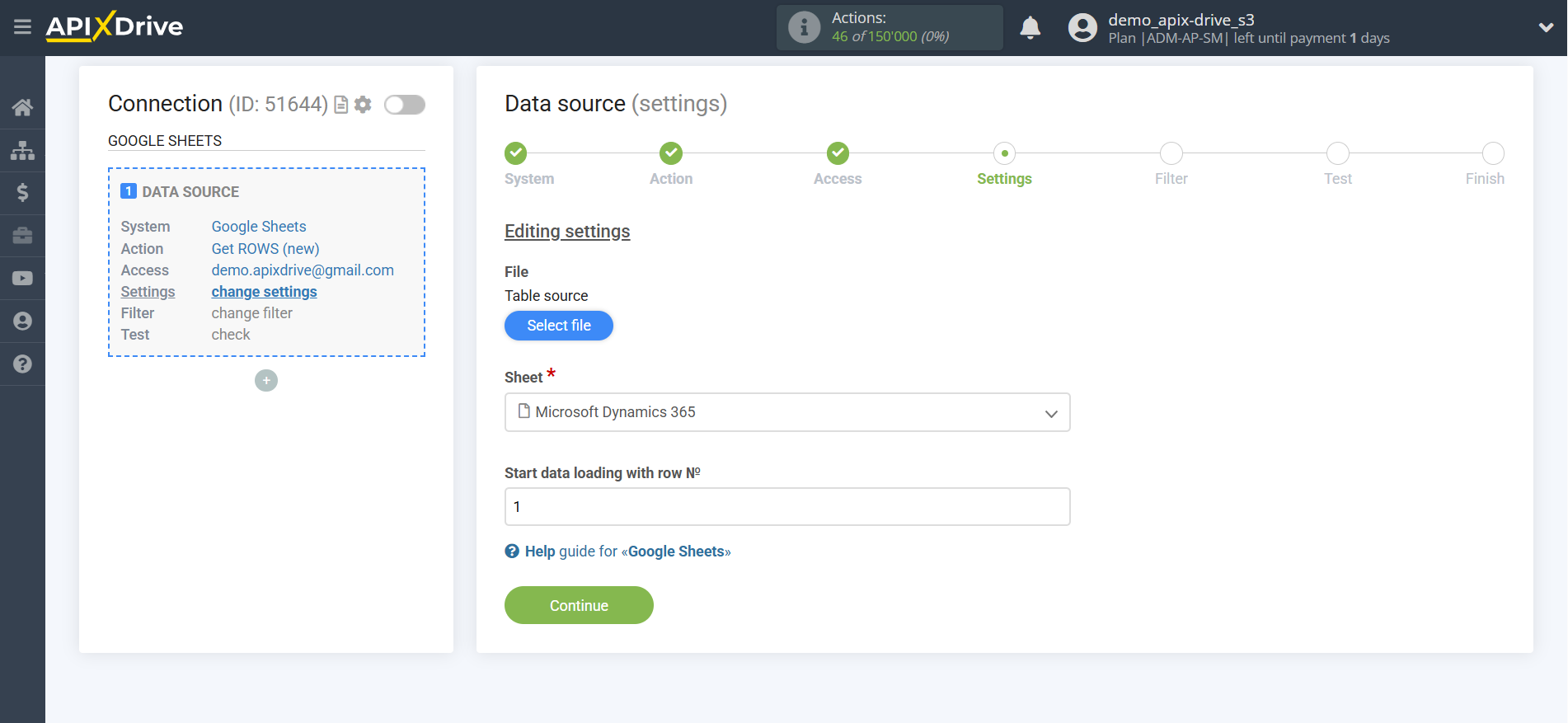
Task: Open the Google Sheets system link
Action: 259,227
